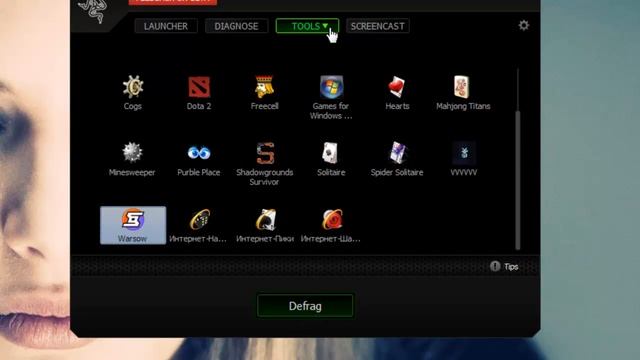Select the highlighted Warsow game icon

coord(133,225)
